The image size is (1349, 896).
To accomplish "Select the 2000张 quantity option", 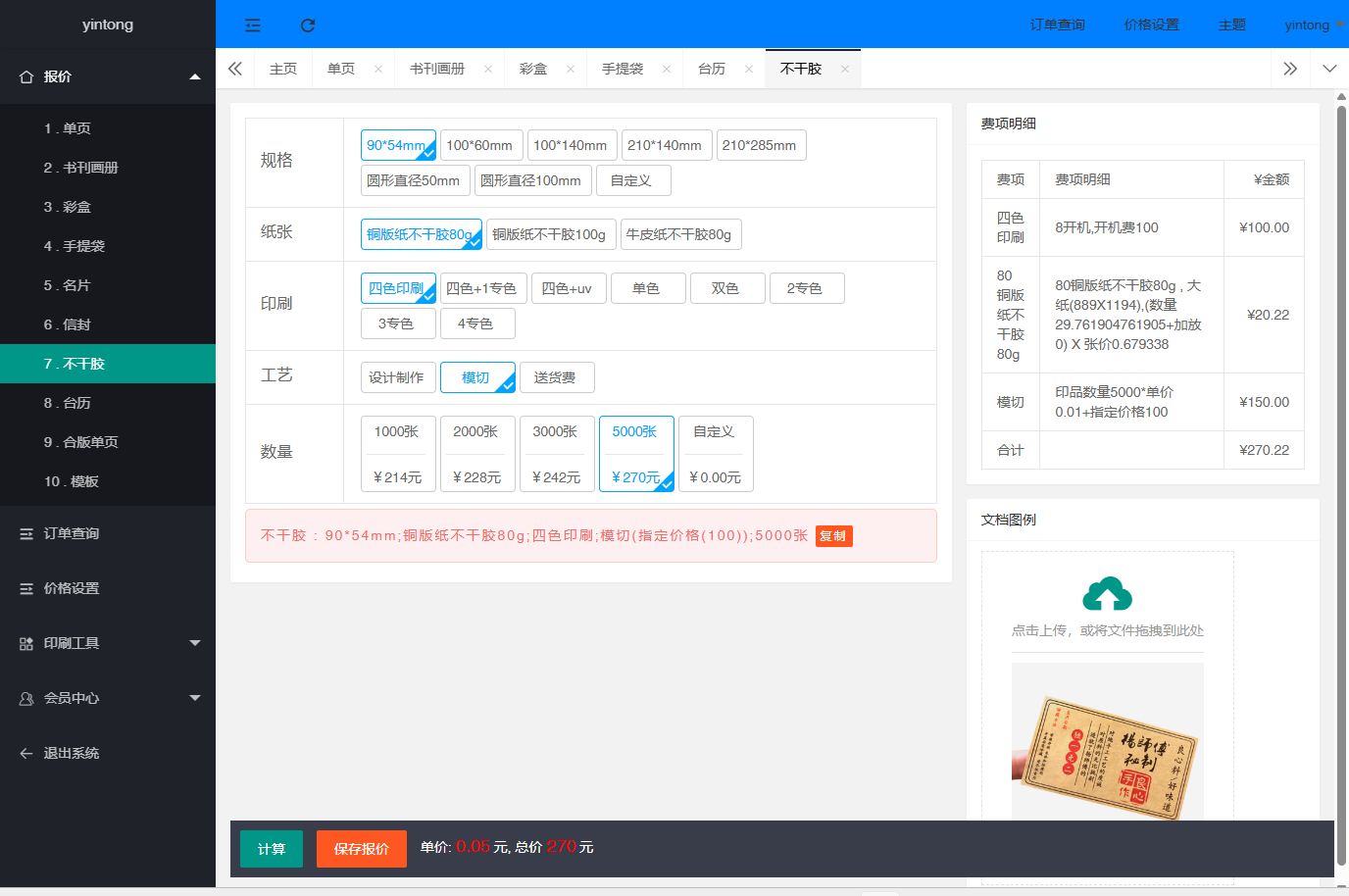I will coord(477,454).
